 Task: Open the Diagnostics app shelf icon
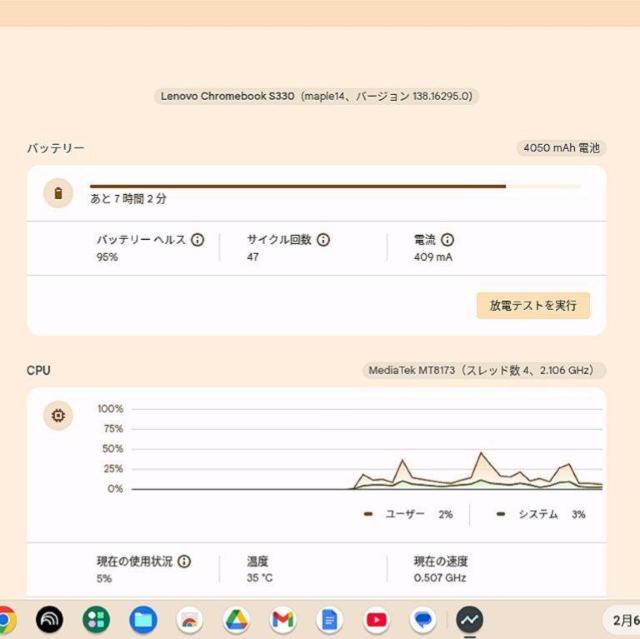[469, 620]
